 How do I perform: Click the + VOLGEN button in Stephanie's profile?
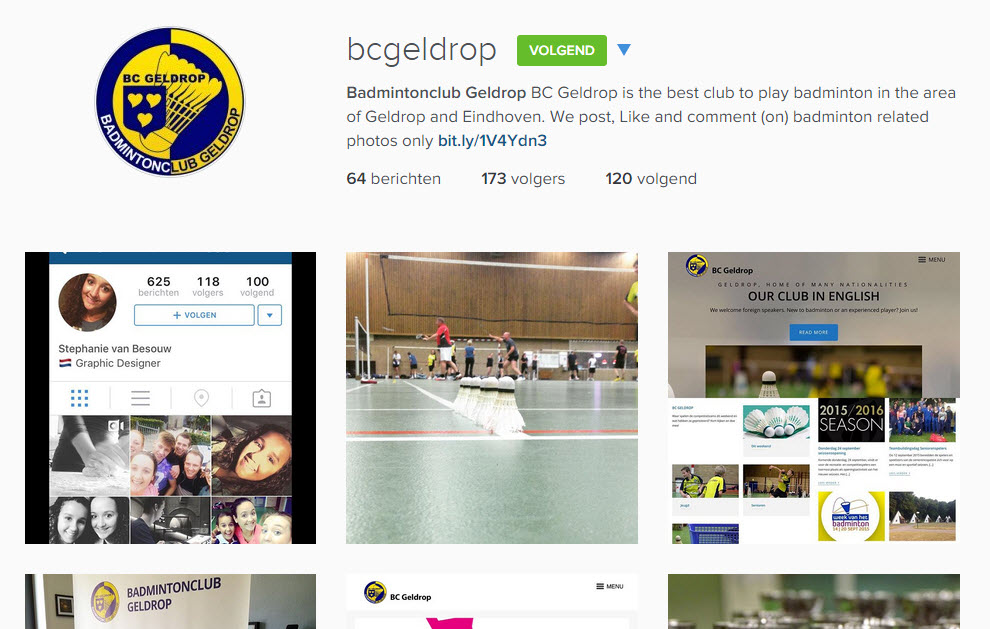[x=194, y=315]
